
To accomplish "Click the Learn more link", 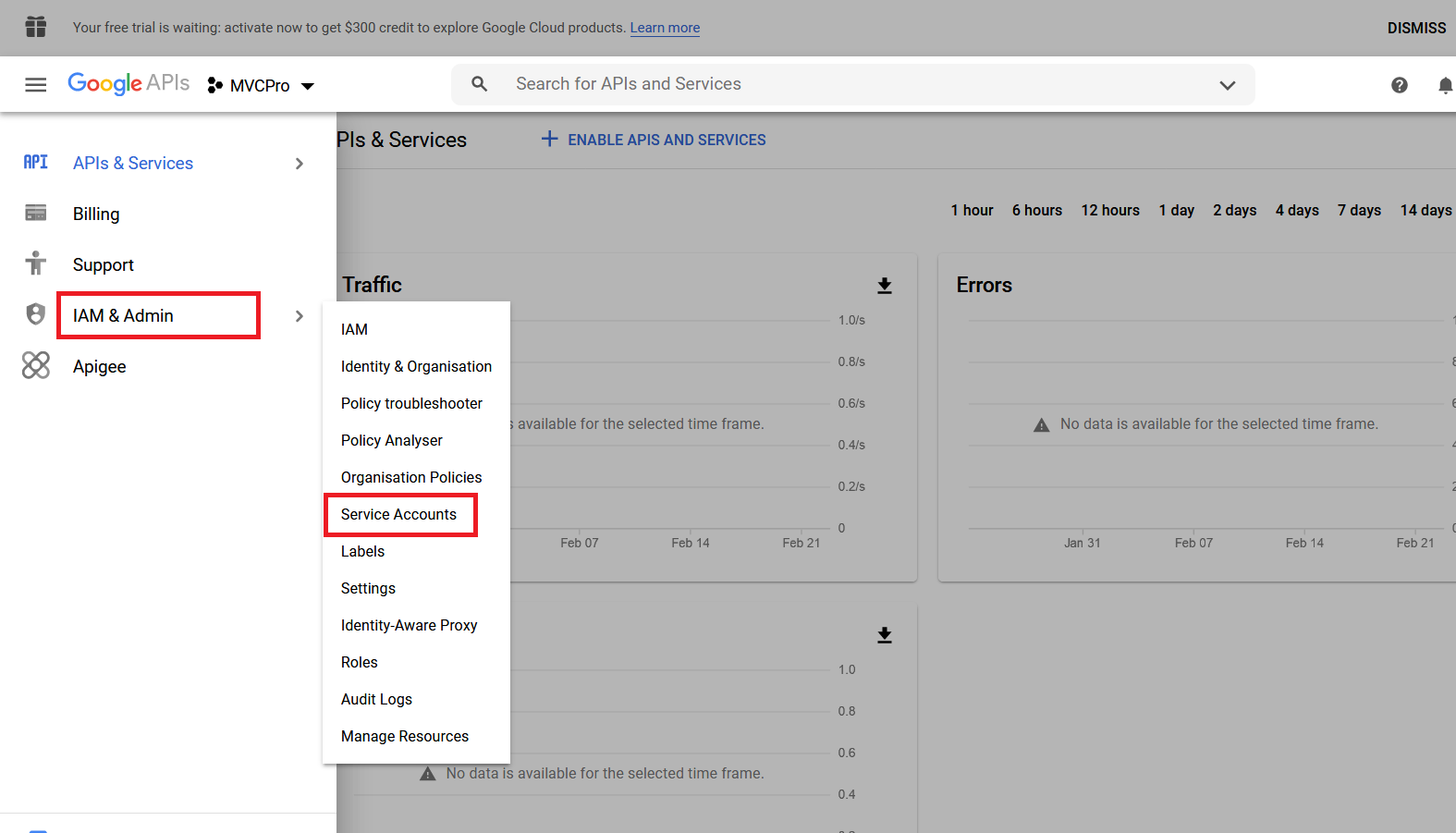I will point(665,28).
